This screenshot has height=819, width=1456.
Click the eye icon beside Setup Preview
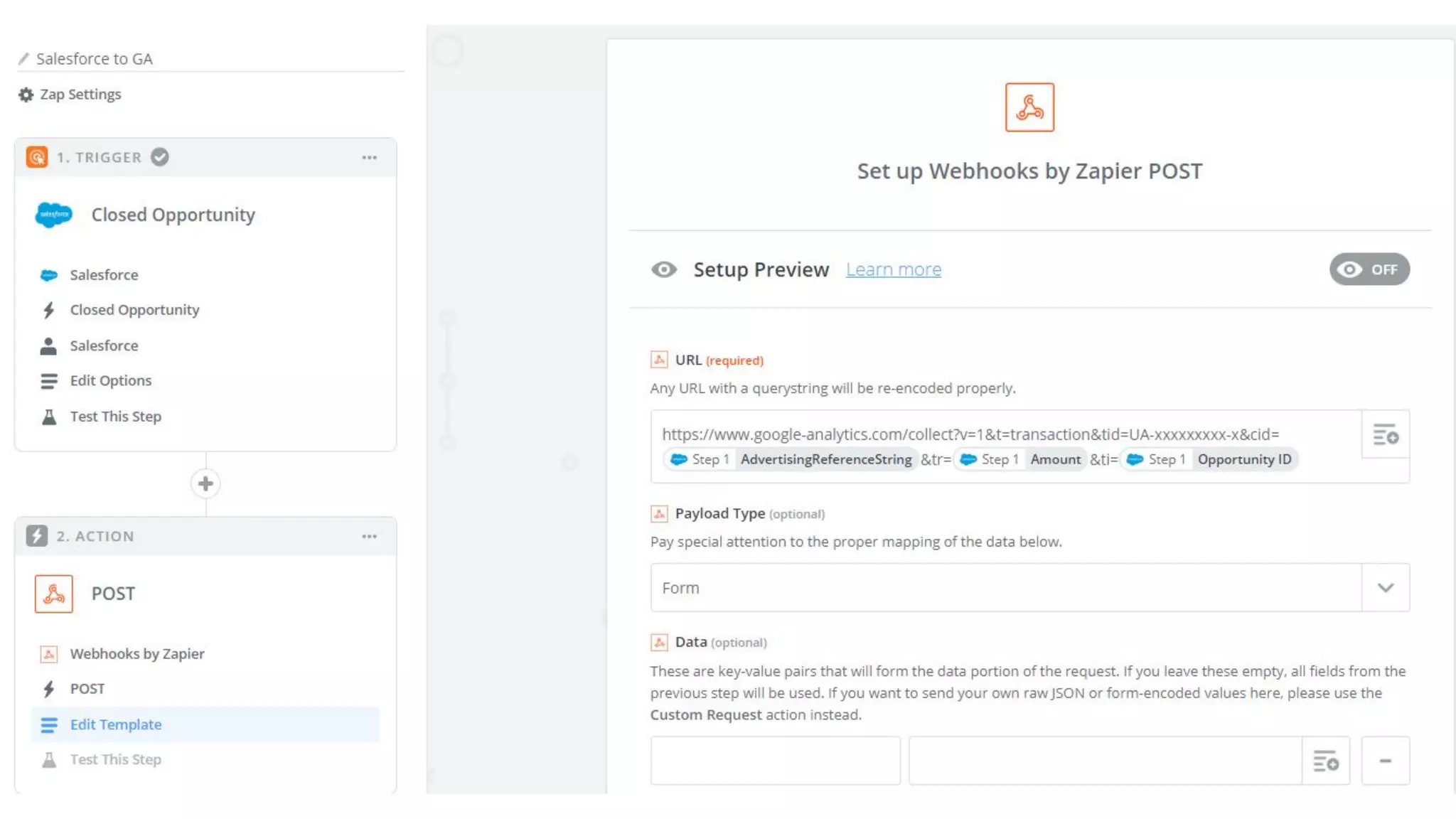(x=664, y=269)
